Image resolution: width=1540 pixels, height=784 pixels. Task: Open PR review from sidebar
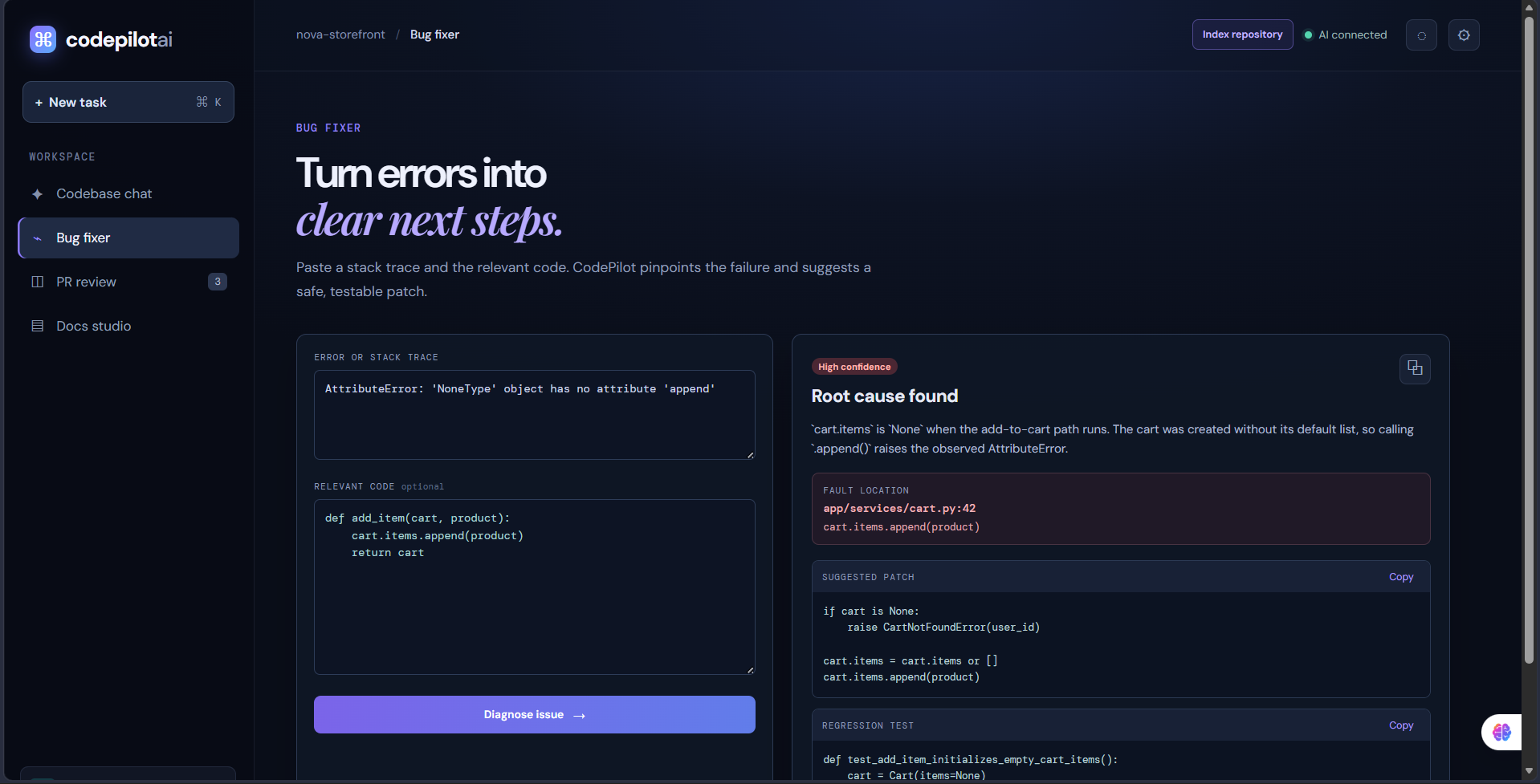coord(128,282)
